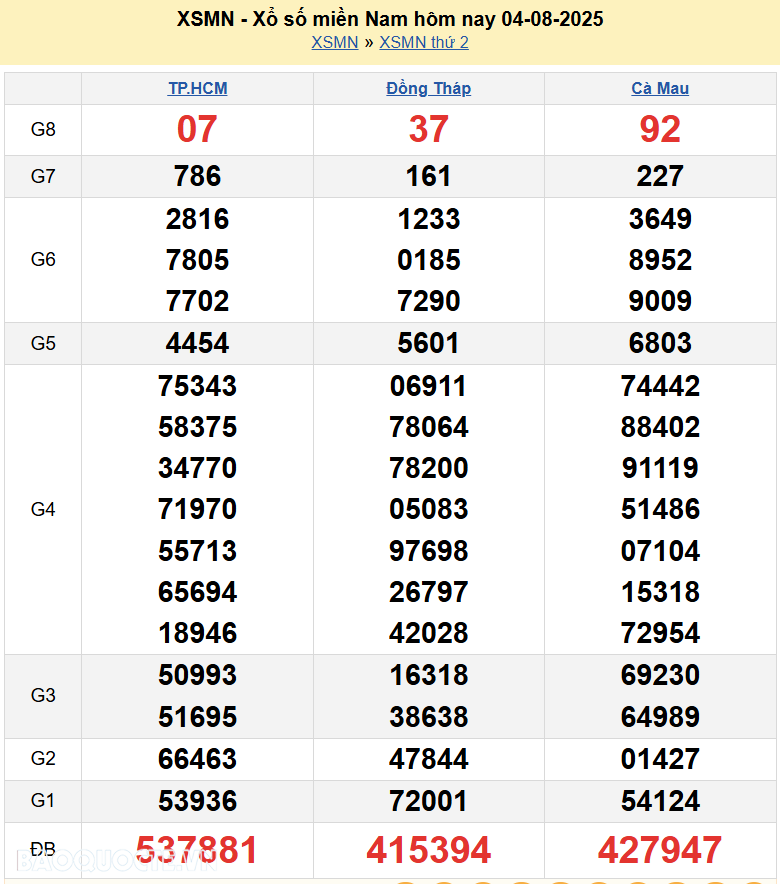Click the G7 number 786
Screen dimensions: 780x884
(x=197, y=176)
